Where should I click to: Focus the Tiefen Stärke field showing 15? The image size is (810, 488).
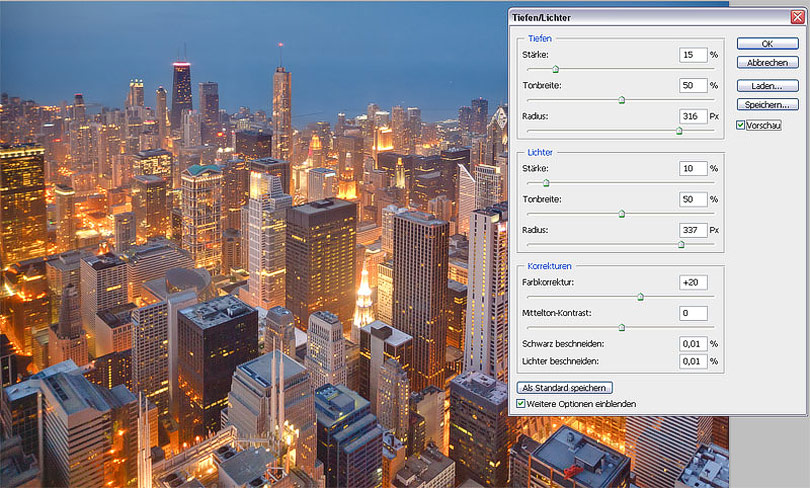point(693,55)
